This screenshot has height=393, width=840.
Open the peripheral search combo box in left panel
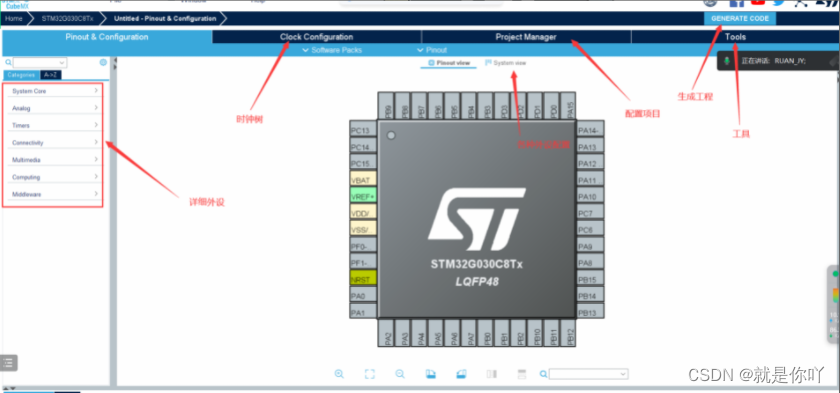40,62
